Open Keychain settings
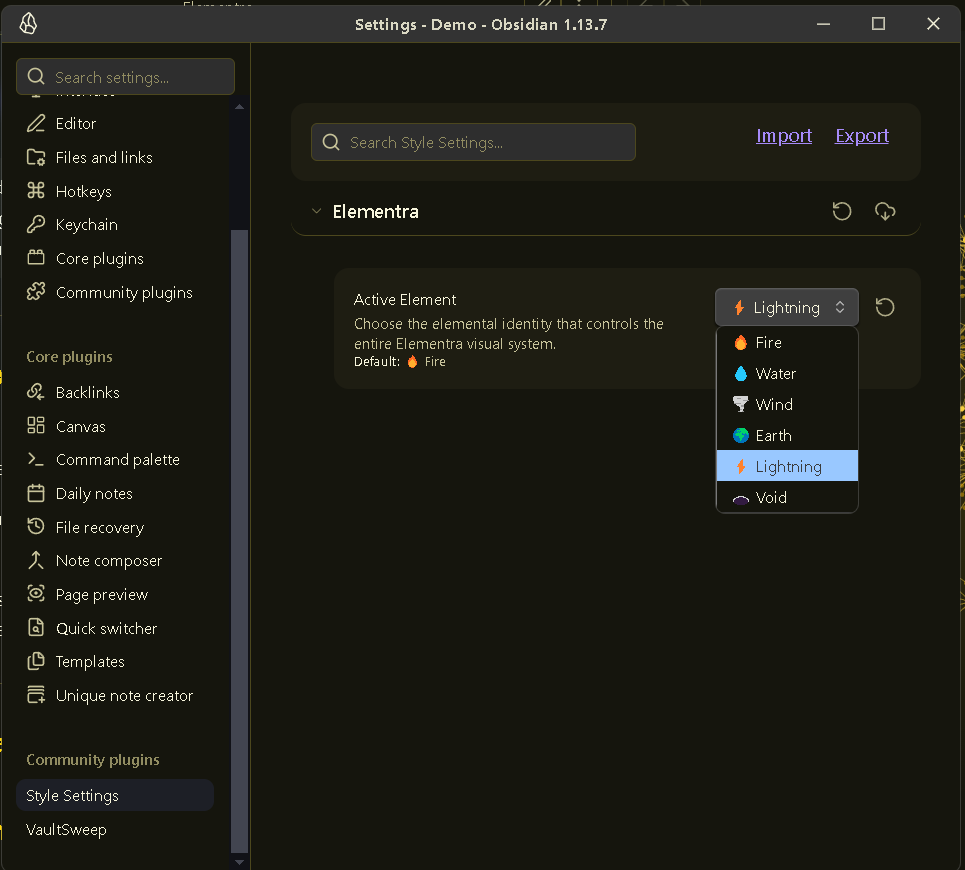Image resolution: width=965 pixels, height=870 pixels. click(x=115, y=225)
